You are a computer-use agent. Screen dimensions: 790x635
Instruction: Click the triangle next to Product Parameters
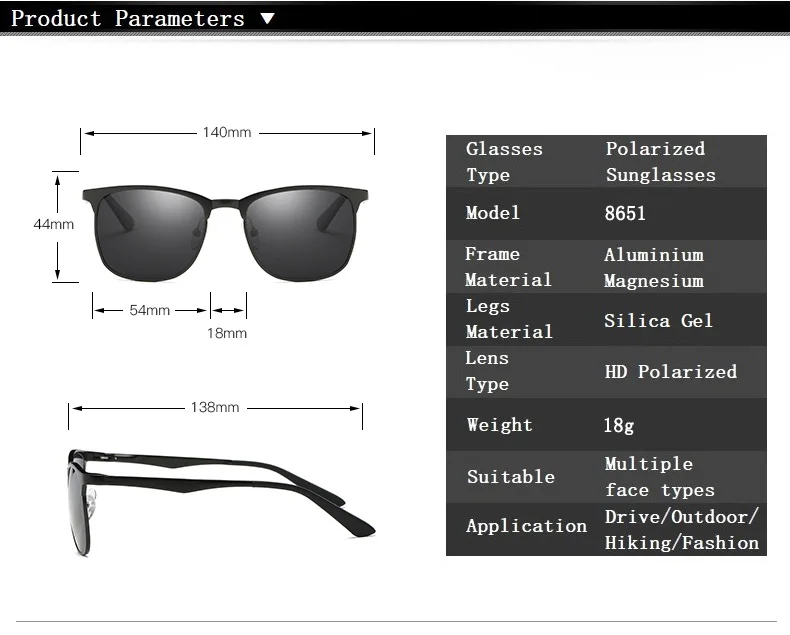268,19
